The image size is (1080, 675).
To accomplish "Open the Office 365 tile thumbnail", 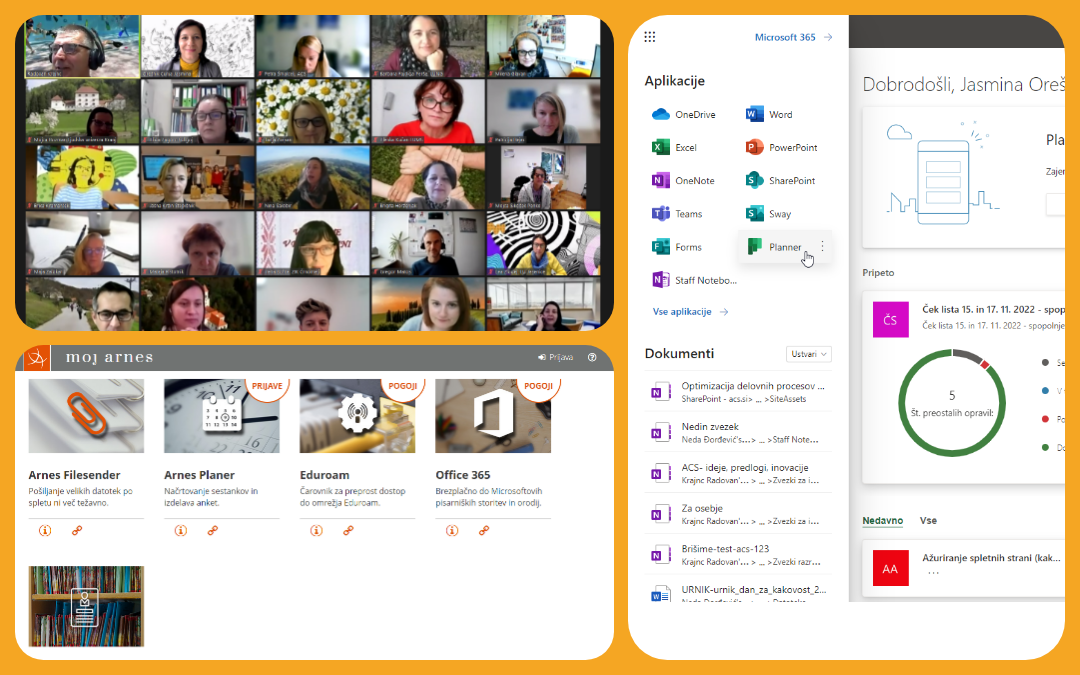I will 493,416.
